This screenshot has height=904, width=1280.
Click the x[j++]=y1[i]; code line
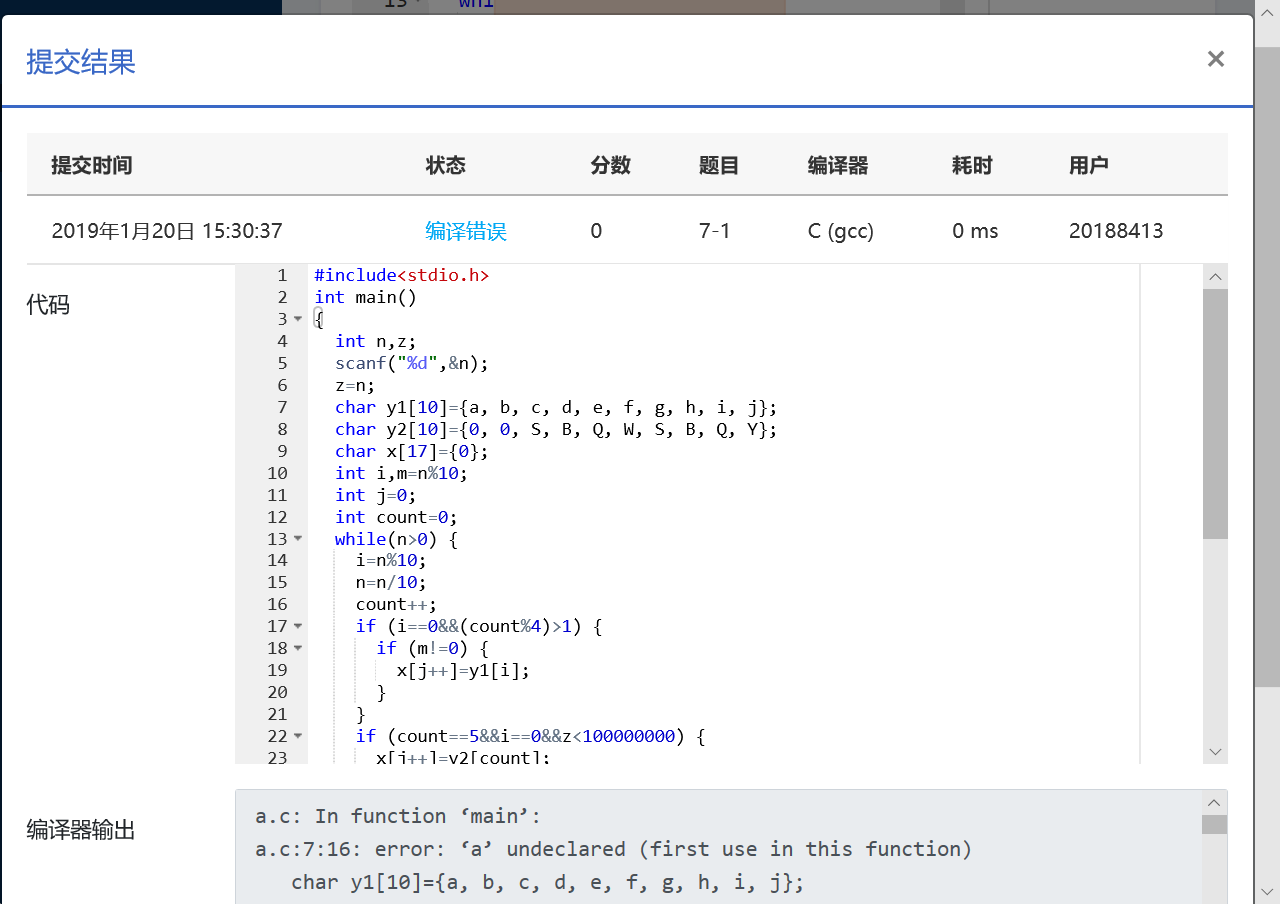click(x=463, y=670)
